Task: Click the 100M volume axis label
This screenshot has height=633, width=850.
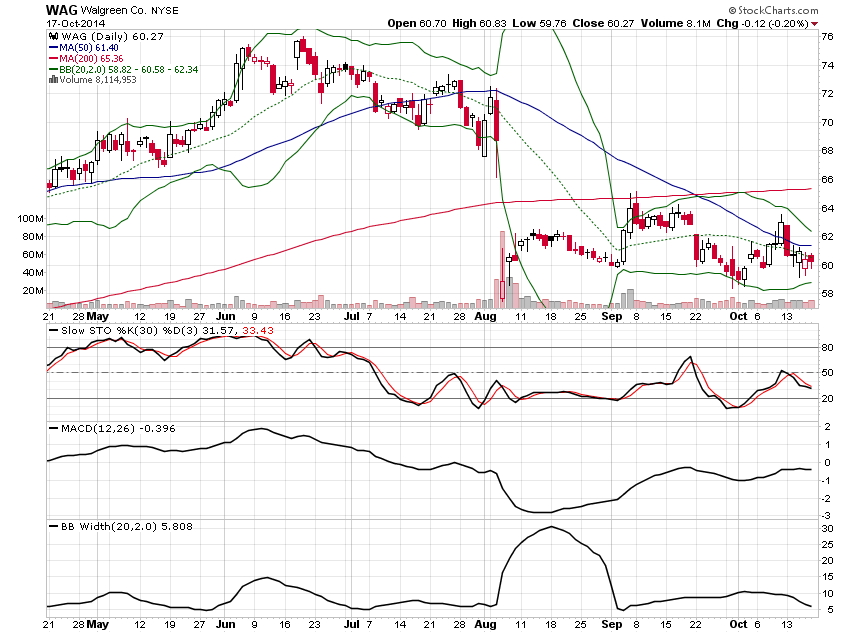Action: click(30, 218)
